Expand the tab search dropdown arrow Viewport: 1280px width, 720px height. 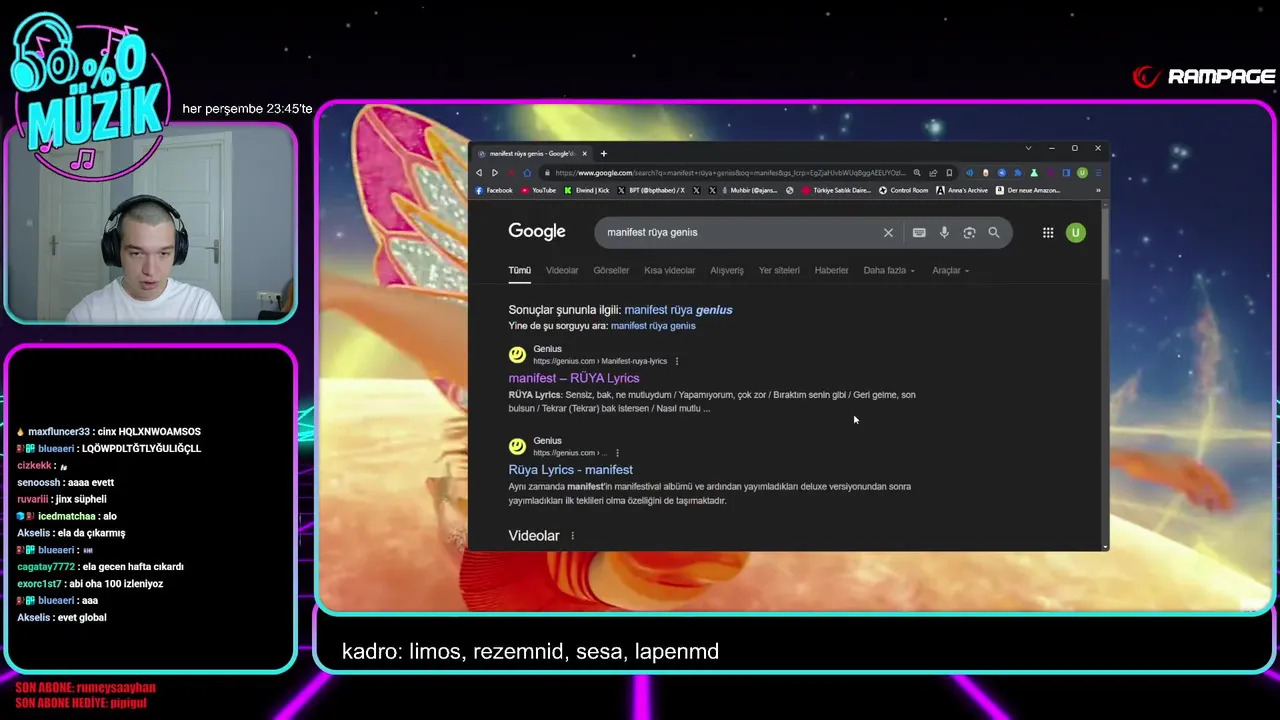(1028, 148)
